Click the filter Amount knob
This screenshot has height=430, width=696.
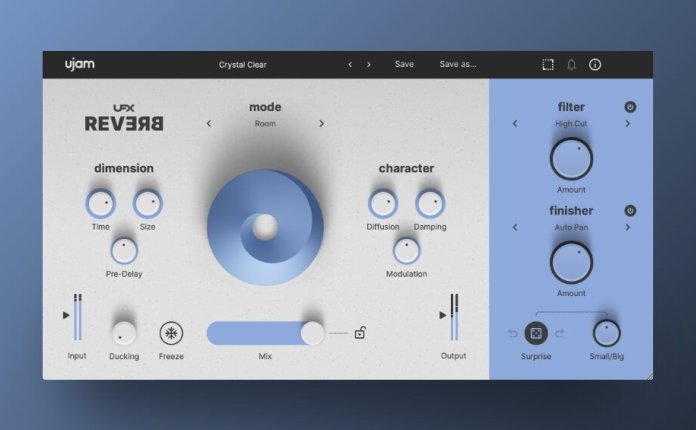[x=571, y=159]
